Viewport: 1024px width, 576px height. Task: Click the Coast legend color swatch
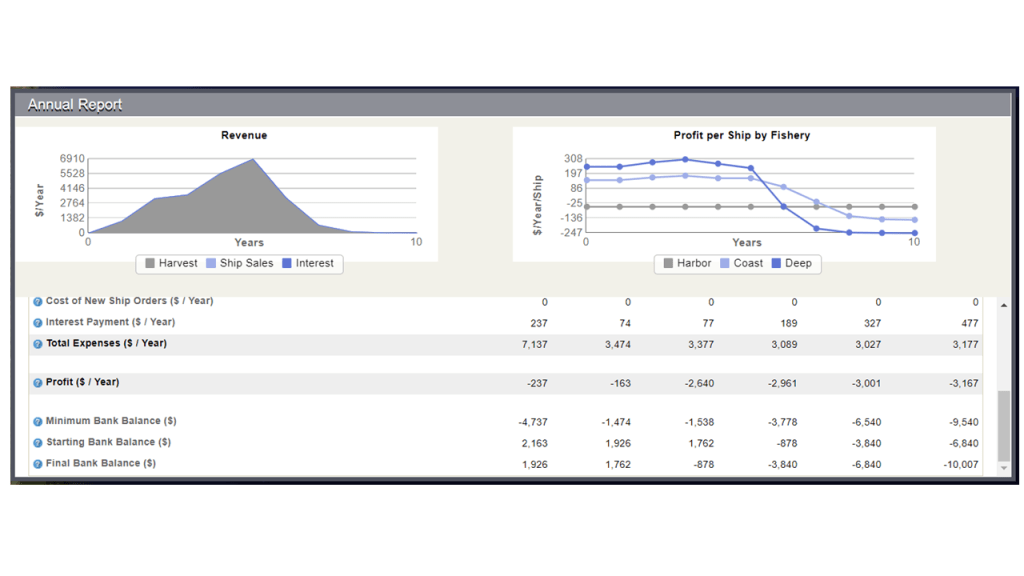[725, 263]
